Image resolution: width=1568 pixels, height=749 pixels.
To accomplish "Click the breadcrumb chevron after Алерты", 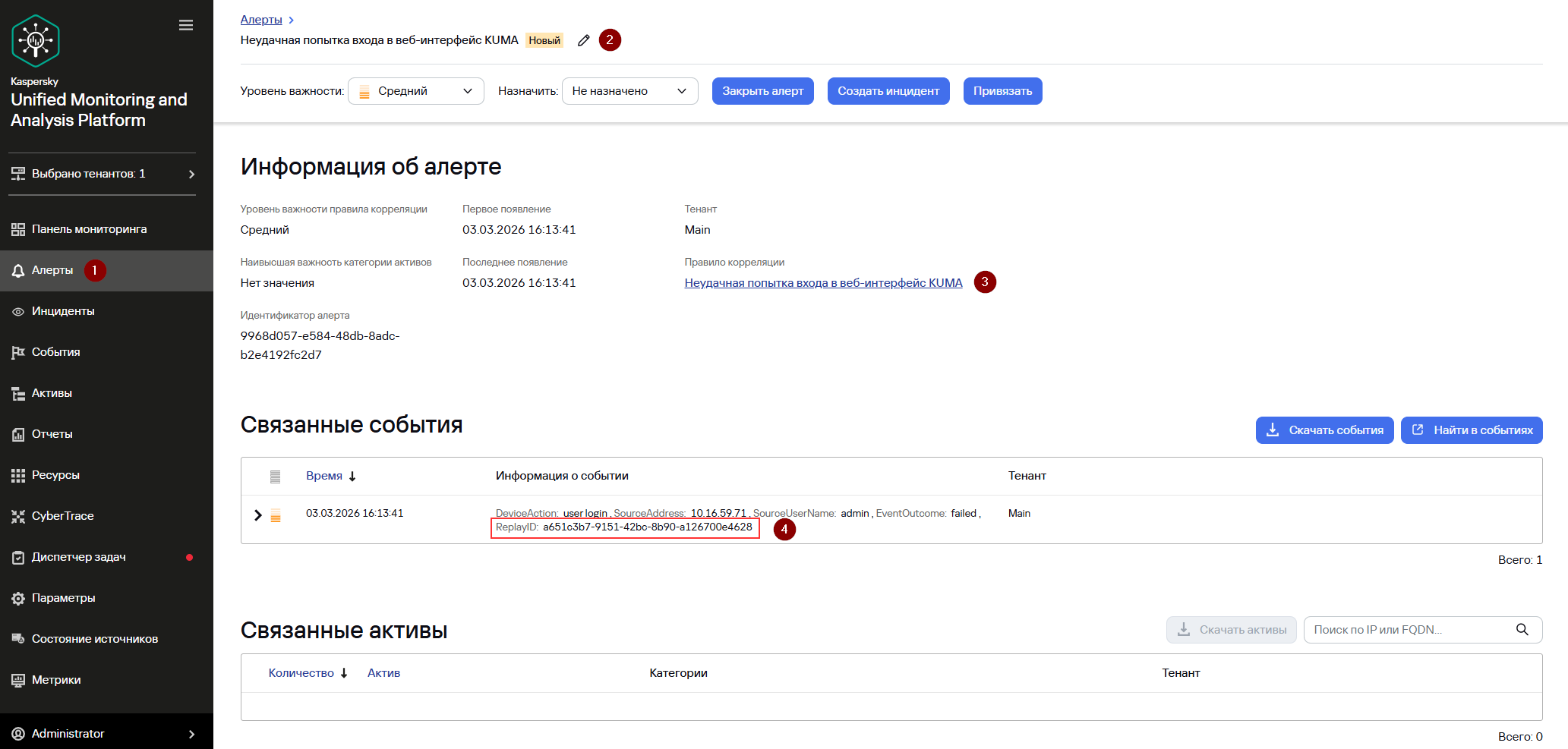I will pyautogui.click(x=292, y=20).
